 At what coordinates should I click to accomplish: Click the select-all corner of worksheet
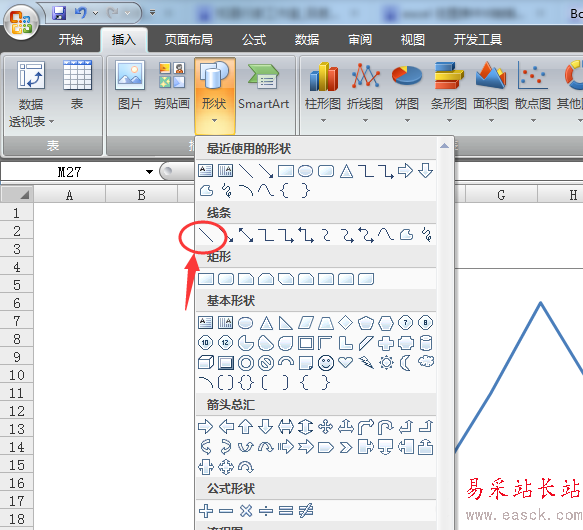[x=17, y=194]
